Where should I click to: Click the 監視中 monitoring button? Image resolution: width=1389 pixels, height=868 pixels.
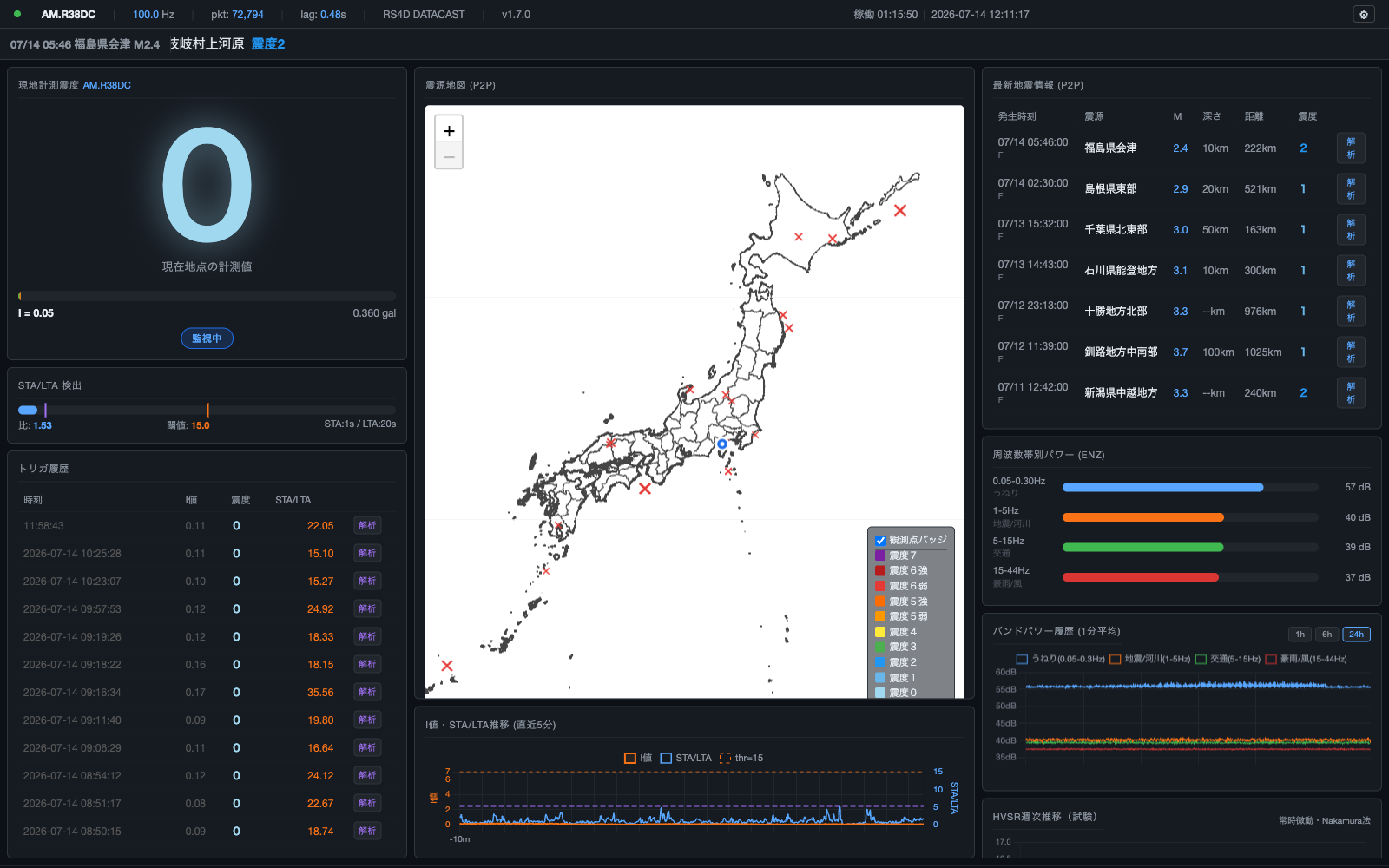[207, 339]
